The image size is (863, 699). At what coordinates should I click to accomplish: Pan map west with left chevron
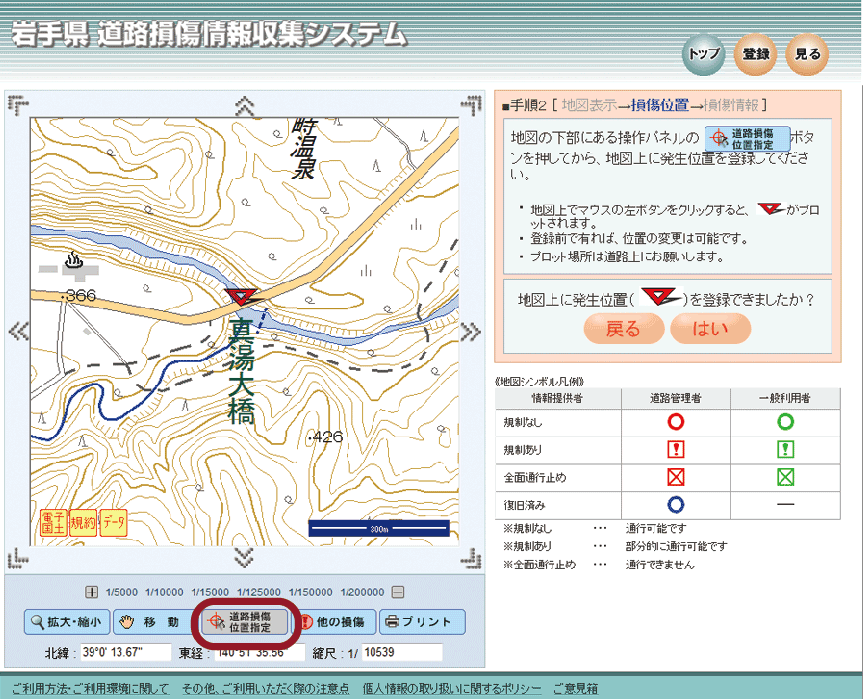tap(19, 331)
